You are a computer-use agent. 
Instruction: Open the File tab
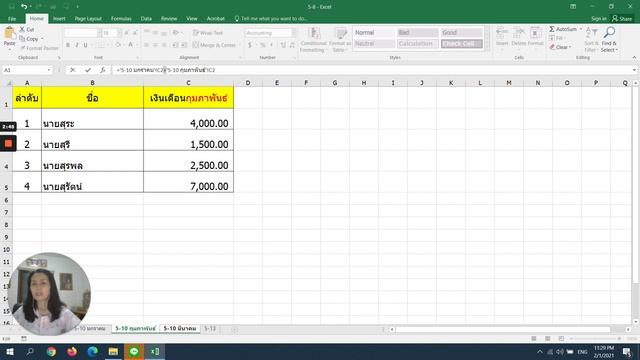tap(12, 19)
